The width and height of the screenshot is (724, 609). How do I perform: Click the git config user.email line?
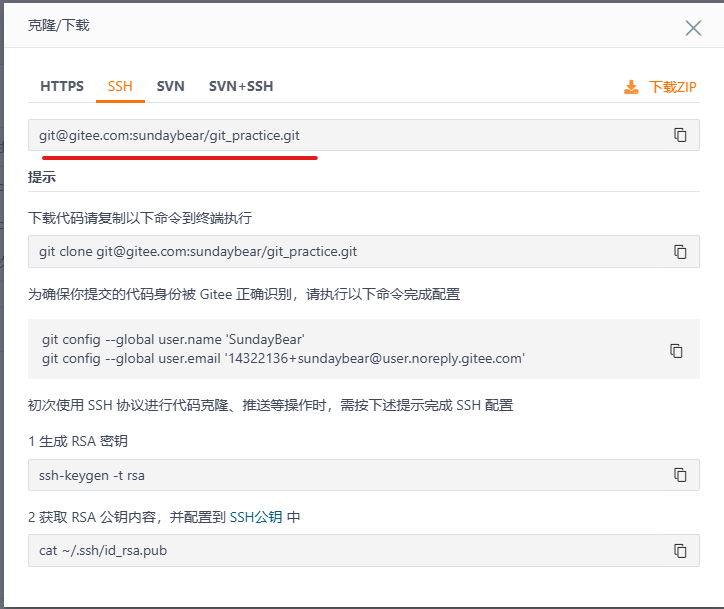(x=283, y=358)
